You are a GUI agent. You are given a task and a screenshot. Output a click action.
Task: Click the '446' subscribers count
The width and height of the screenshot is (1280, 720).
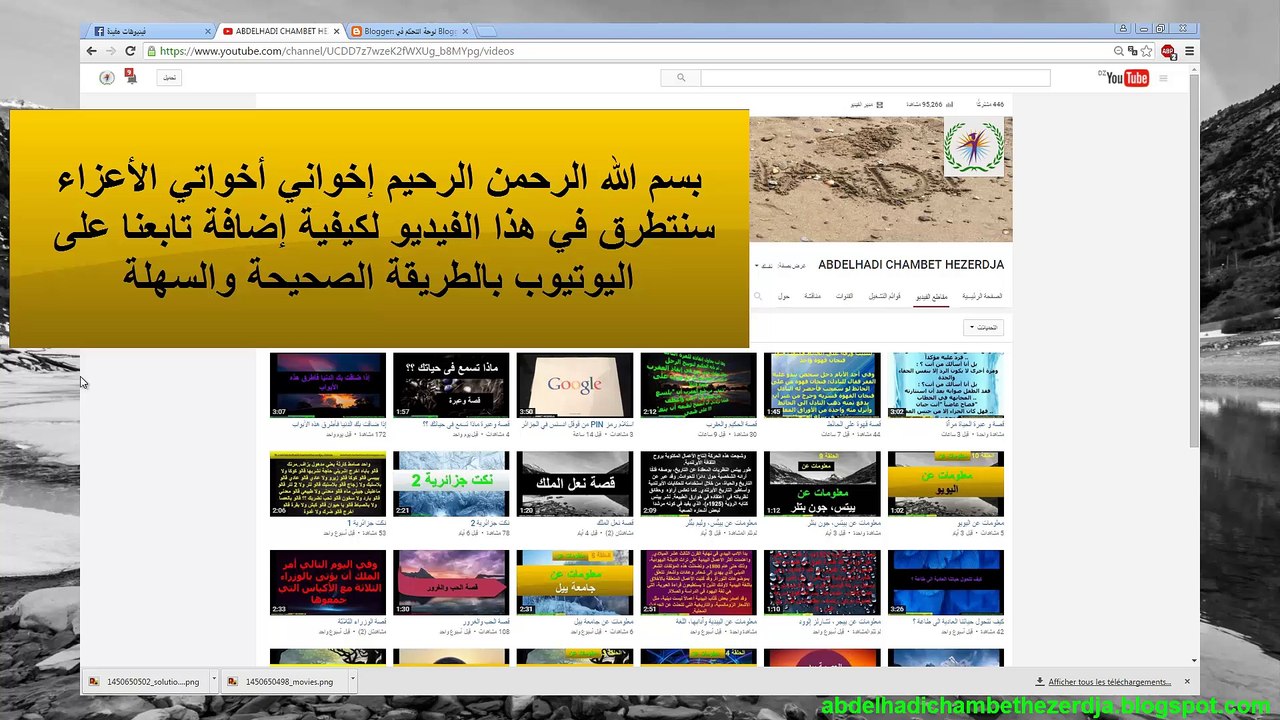pyautogui.click(x=989, y=104)
